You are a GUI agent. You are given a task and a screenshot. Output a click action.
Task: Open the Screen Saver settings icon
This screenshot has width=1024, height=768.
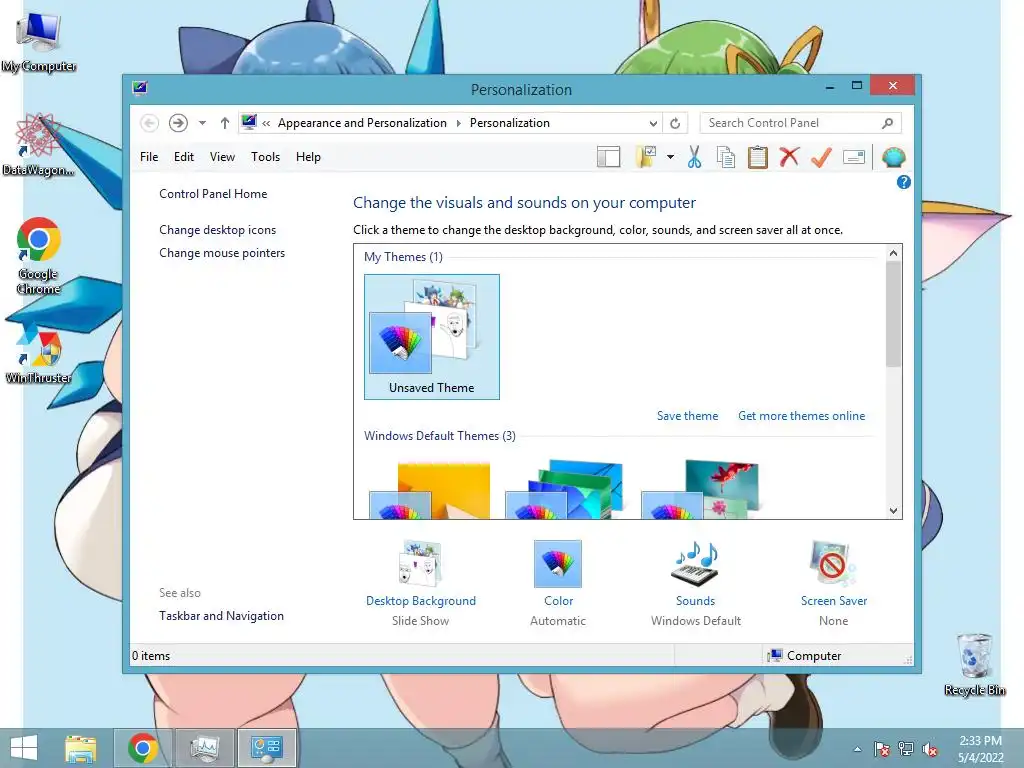click(833, 564)
